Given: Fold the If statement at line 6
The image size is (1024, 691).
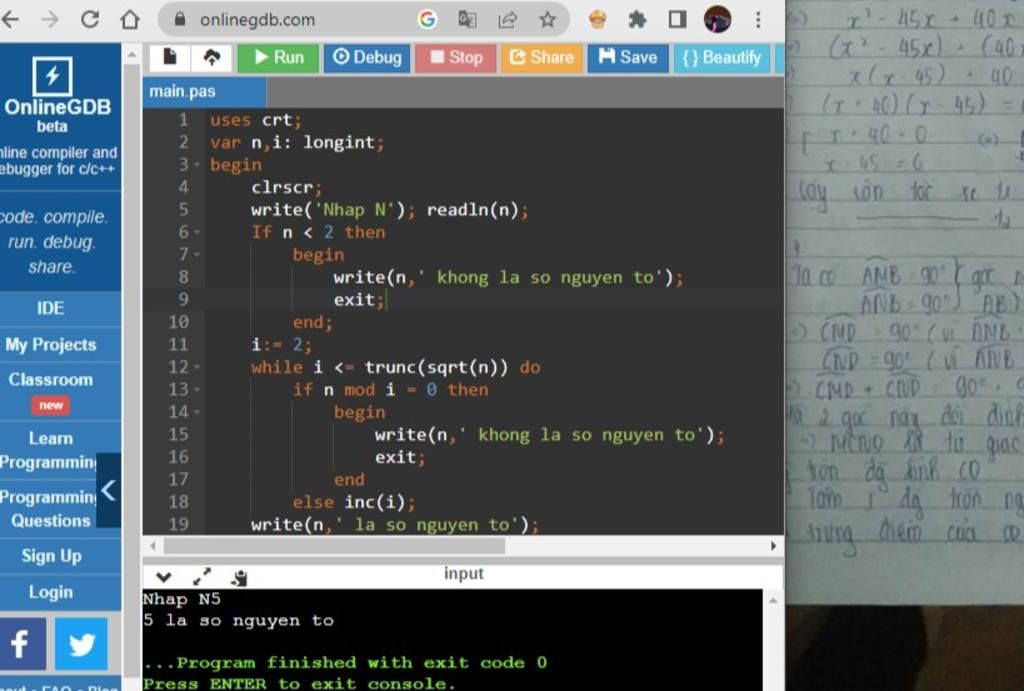Looking at the screenshot, I should (197, 233).
